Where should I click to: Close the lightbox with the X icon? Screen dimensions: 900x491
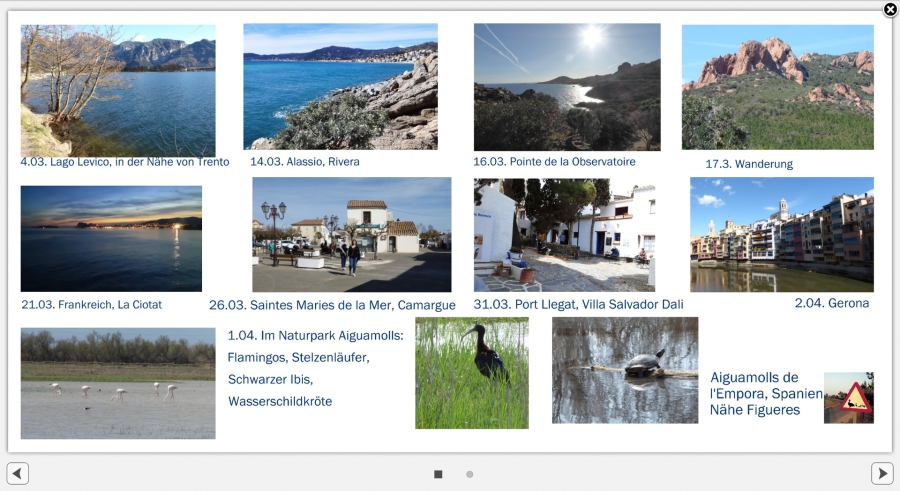(x=890, y=10)
